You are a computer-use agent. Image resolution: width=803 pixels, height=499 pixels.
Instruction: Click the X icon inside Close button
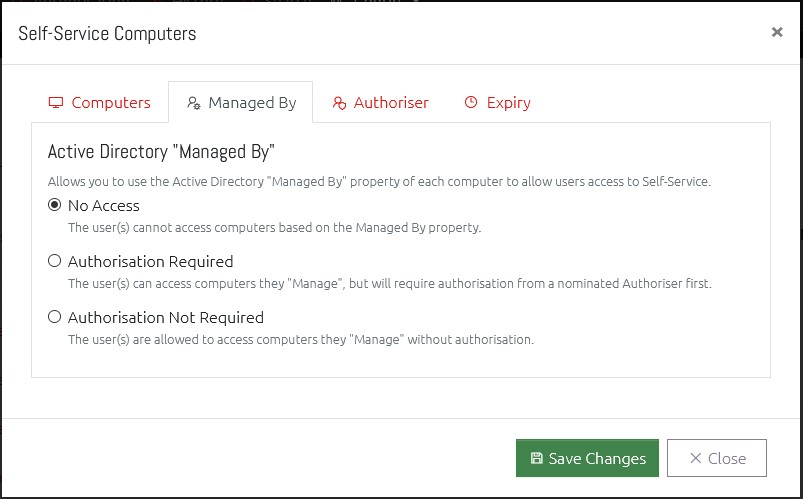click(x=695, y=458)
